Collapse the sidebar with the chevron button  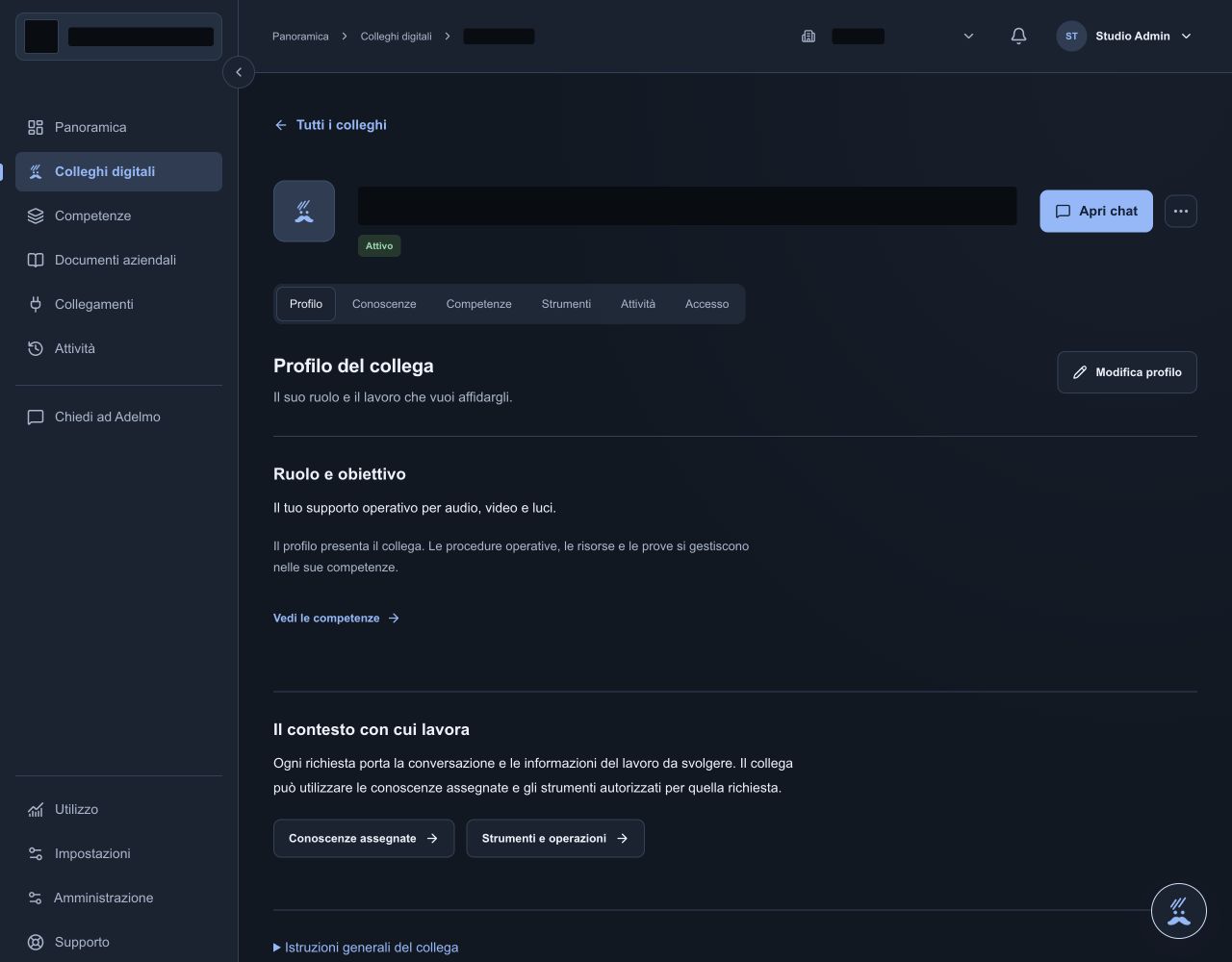click(239, 72)
